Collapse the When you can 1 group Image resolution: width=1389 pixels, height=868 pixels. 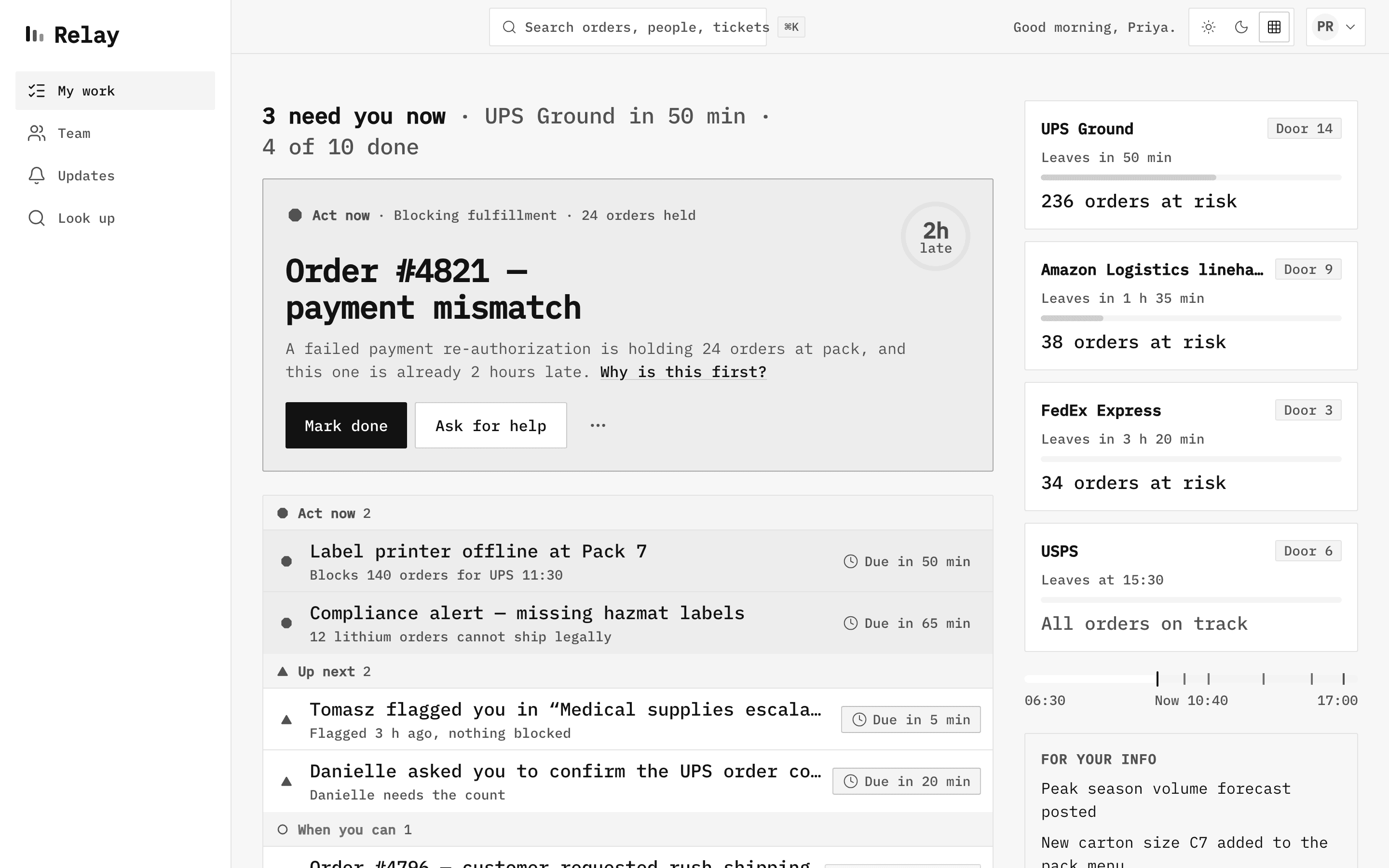627,829
